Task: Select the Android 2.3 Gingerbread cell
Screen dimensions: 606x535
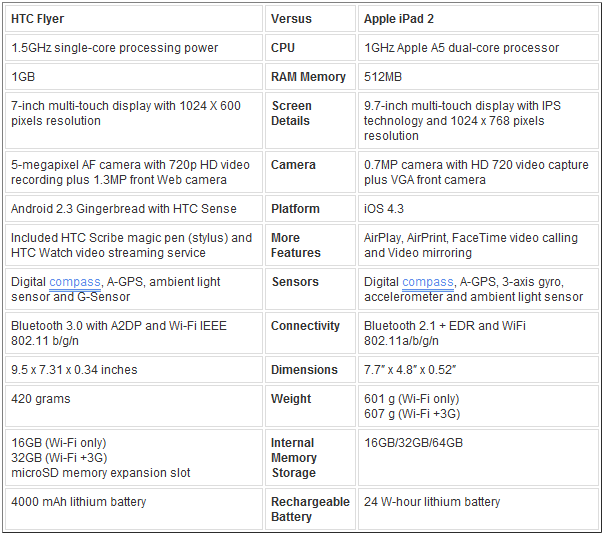Action: 124,209
